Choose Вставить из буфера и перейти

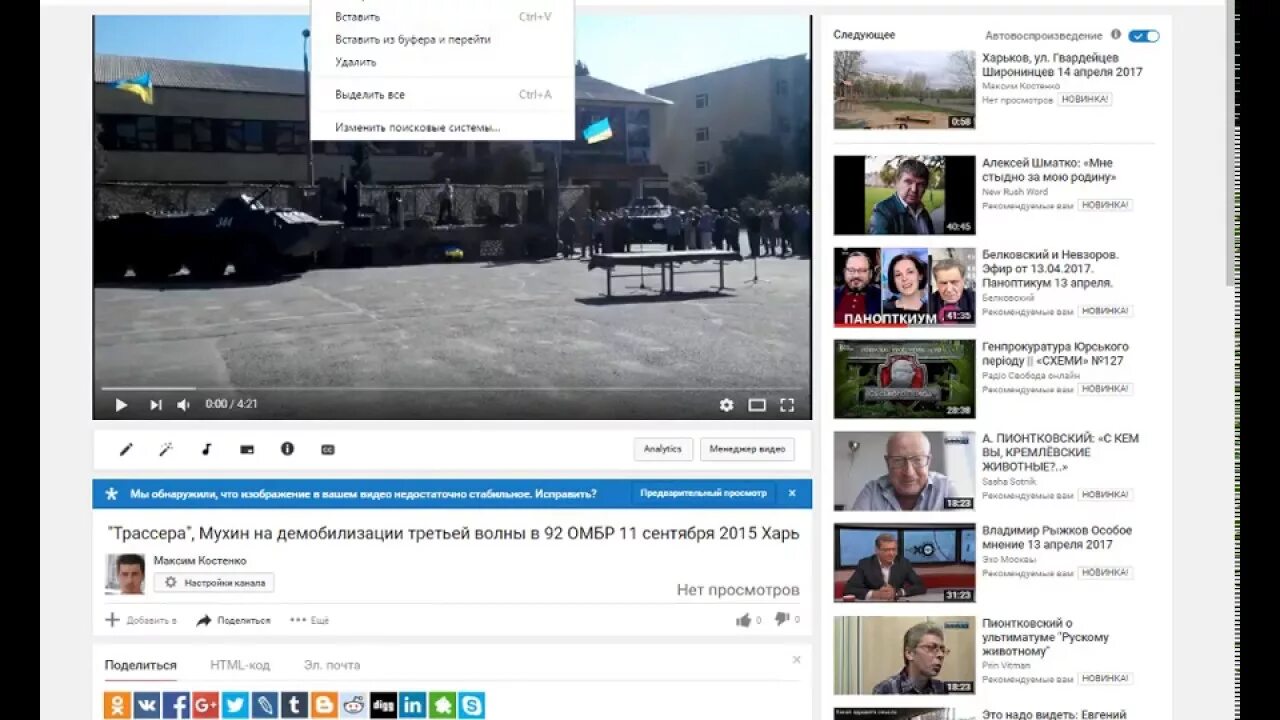[x=413, y=39]
